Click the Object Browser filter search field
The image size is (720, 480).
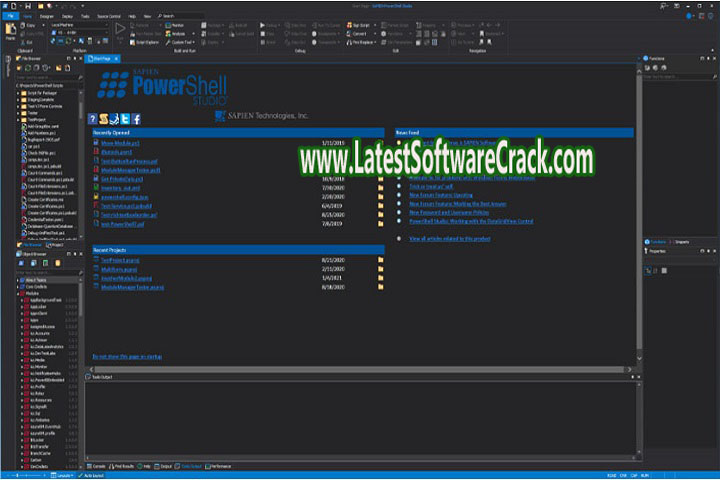tap(49, 273)
